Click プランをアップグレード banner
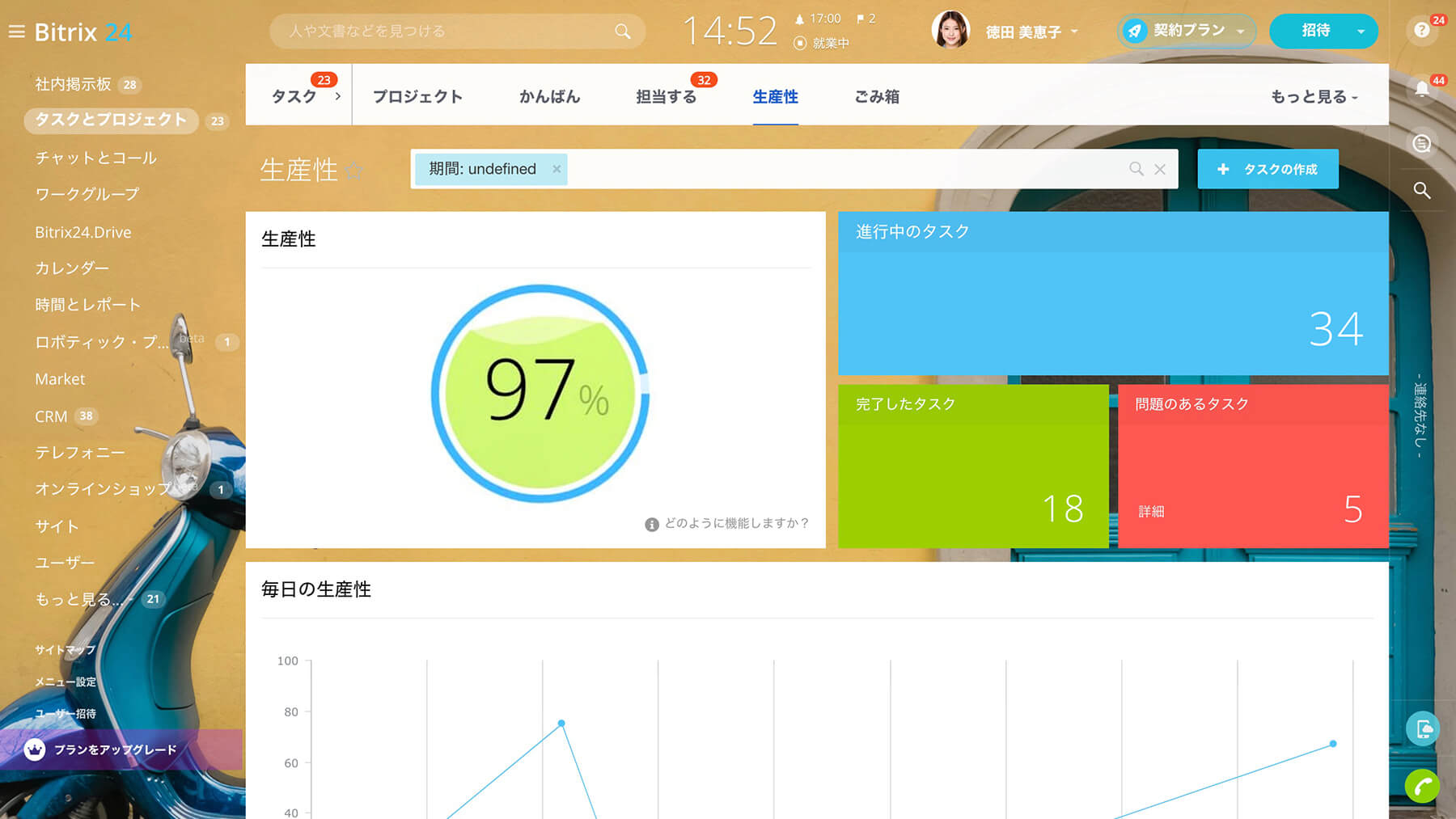The width and height of the screenshot is (1456, 819). [121, 749]
